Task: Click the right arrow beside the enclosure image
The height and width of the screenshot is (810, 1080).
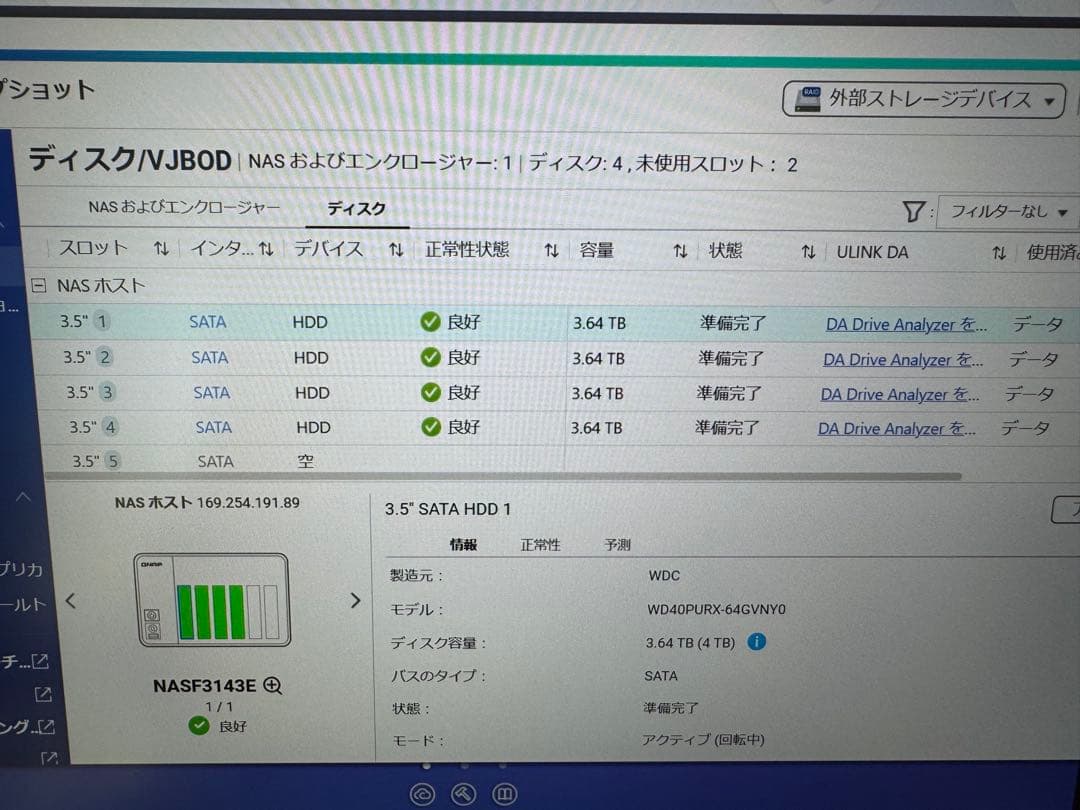Action: 356,600
